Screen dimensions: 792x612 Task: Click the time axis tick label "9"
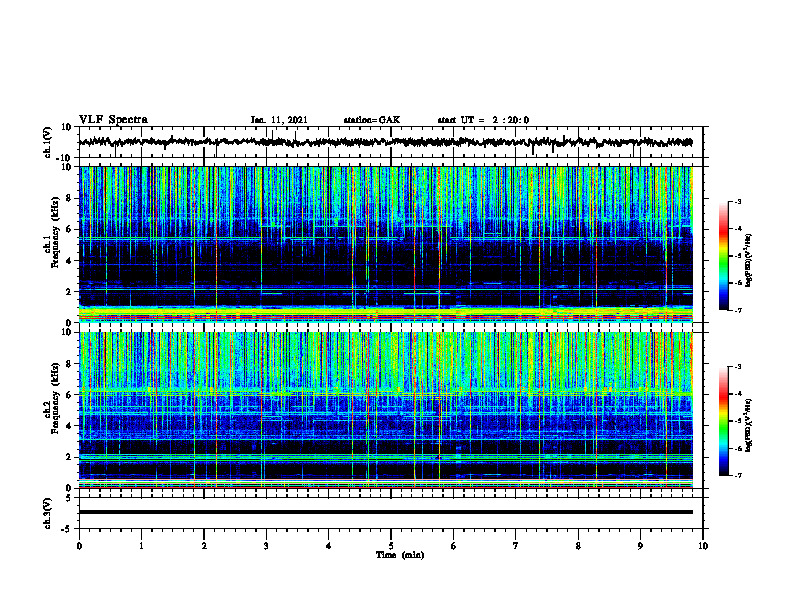[640, 546]
